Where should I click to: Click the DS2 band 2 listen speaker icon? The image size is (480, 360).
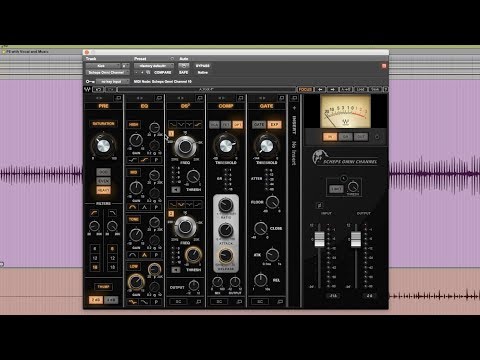click(x=176, y=270)
